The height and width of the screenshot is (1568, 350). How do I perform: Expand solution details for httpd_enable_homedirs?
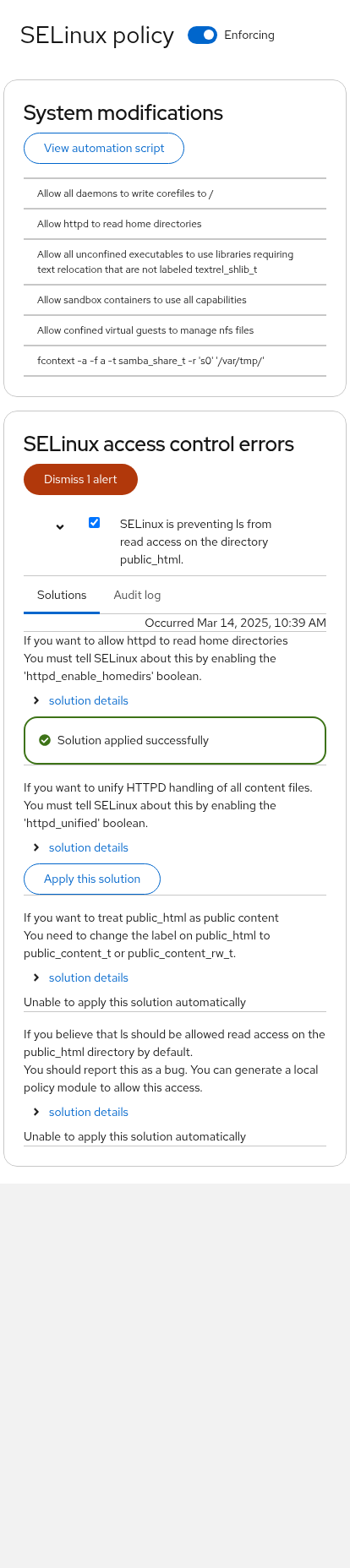pos(89,700)
